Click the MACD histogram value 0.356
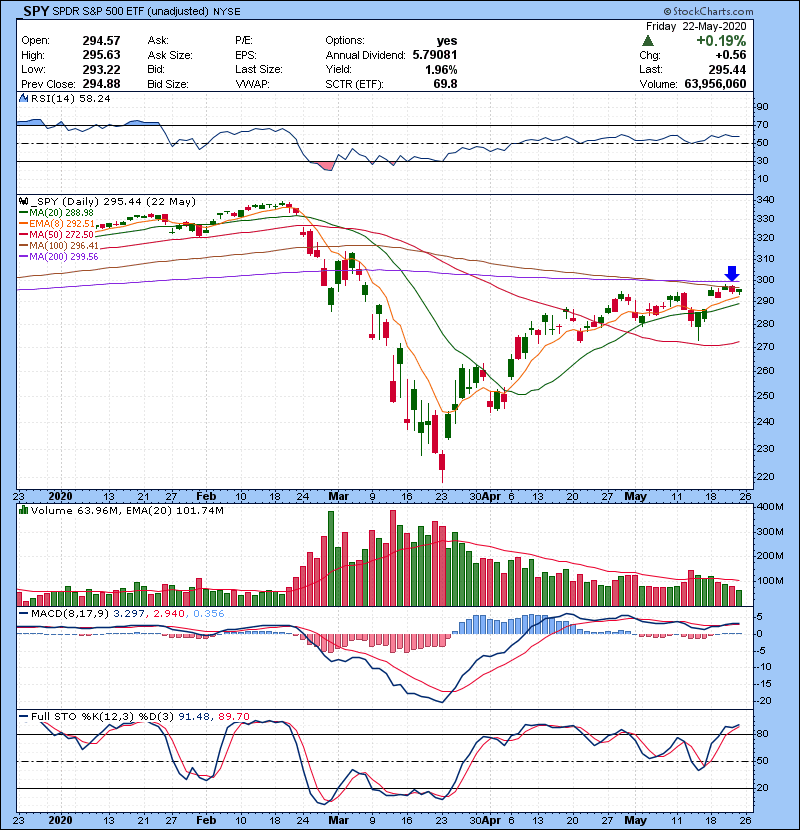The image size is (800, 830). click(x=209, y=614)
